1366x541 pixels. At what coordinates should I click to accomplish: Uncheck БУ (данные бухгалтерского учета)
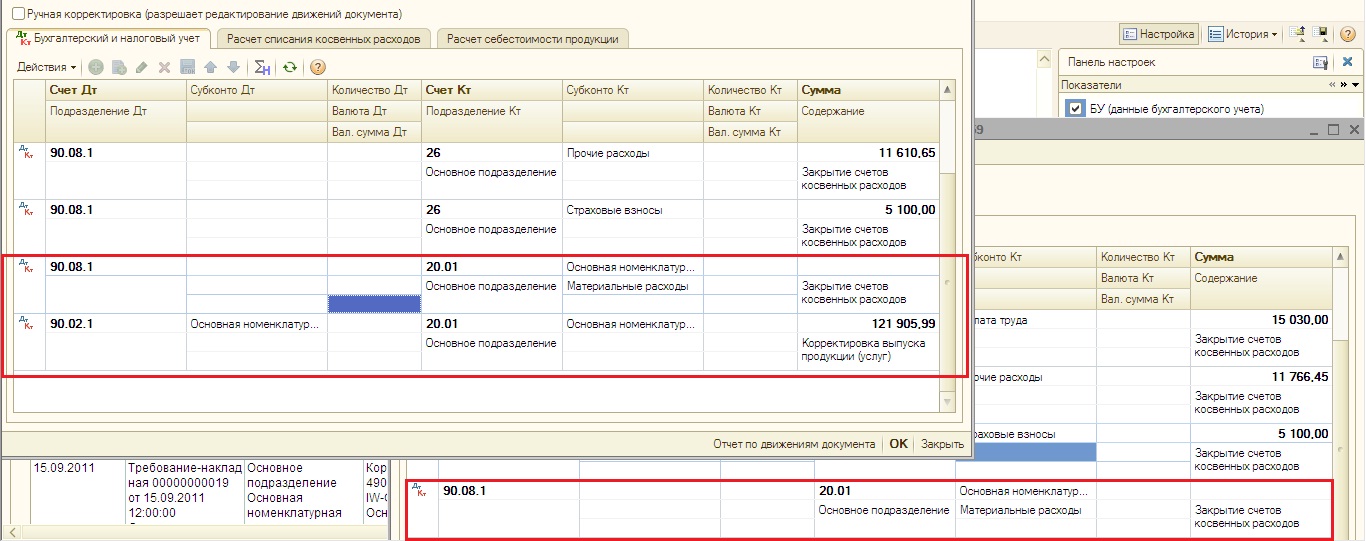pos(1076,109)
